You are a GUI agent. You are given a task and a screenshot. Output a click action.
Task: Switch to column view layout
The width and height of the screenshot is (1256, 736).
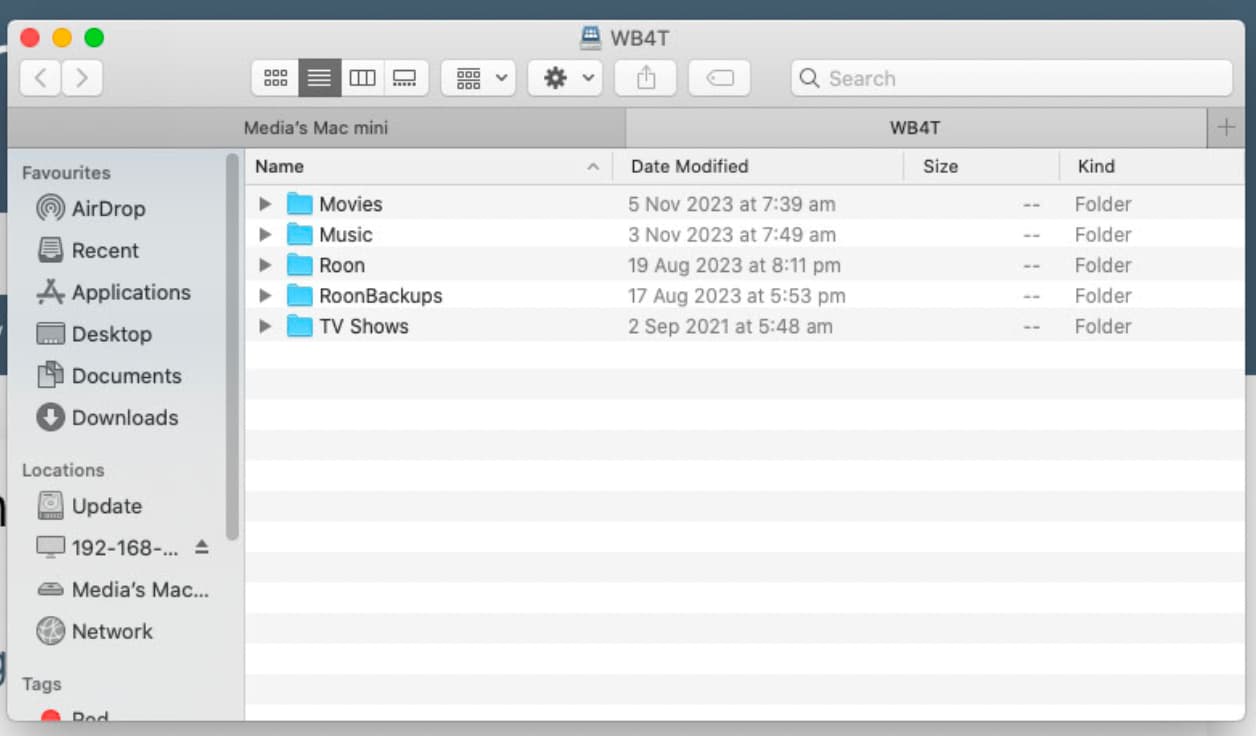coord(362,78)
